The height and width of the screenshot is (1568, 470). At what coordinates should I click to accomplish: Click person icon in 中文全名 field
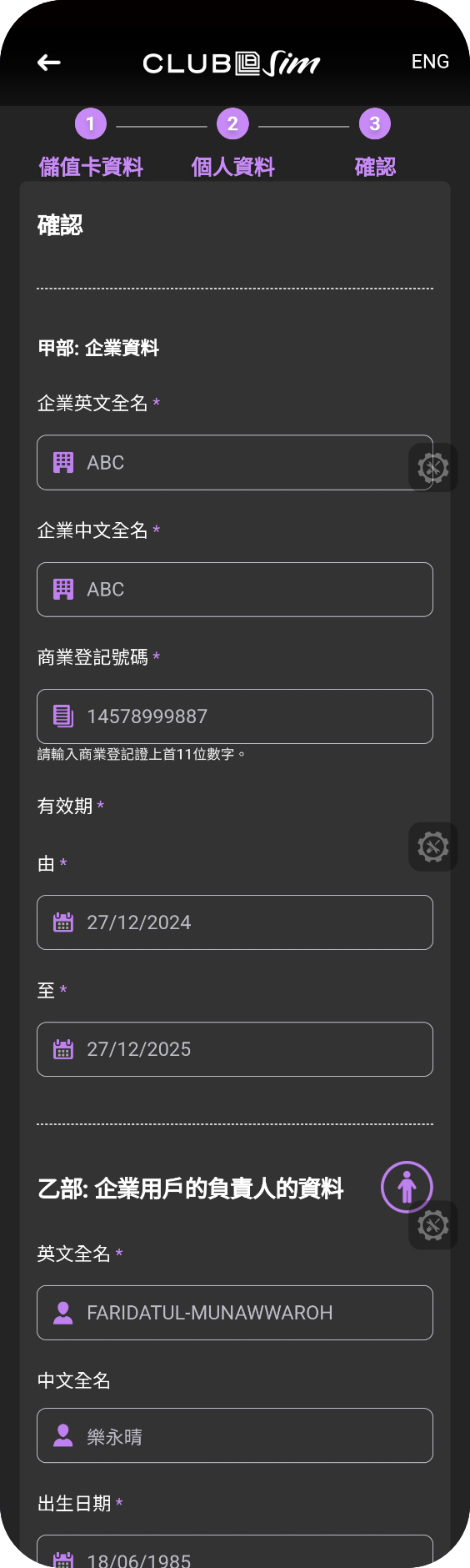[x=63, y=1435]
